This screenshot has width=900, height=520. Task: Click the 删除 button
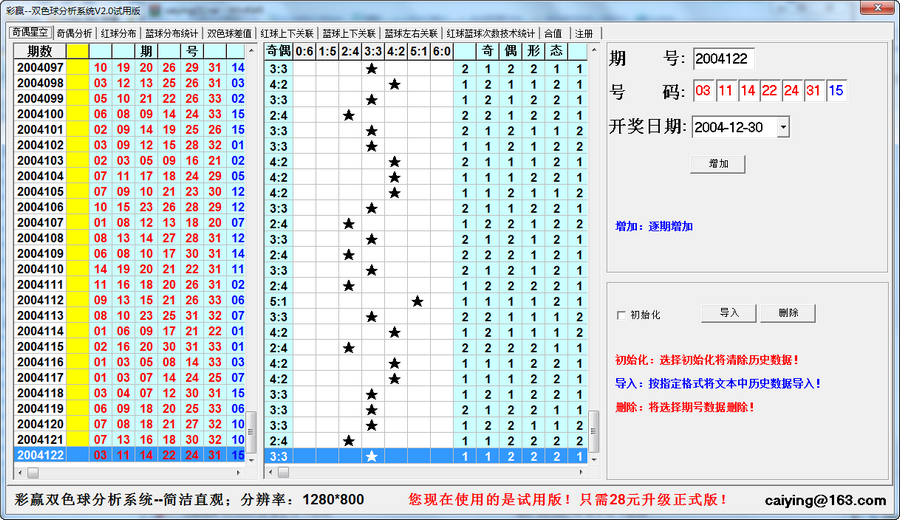pos(788,313)
